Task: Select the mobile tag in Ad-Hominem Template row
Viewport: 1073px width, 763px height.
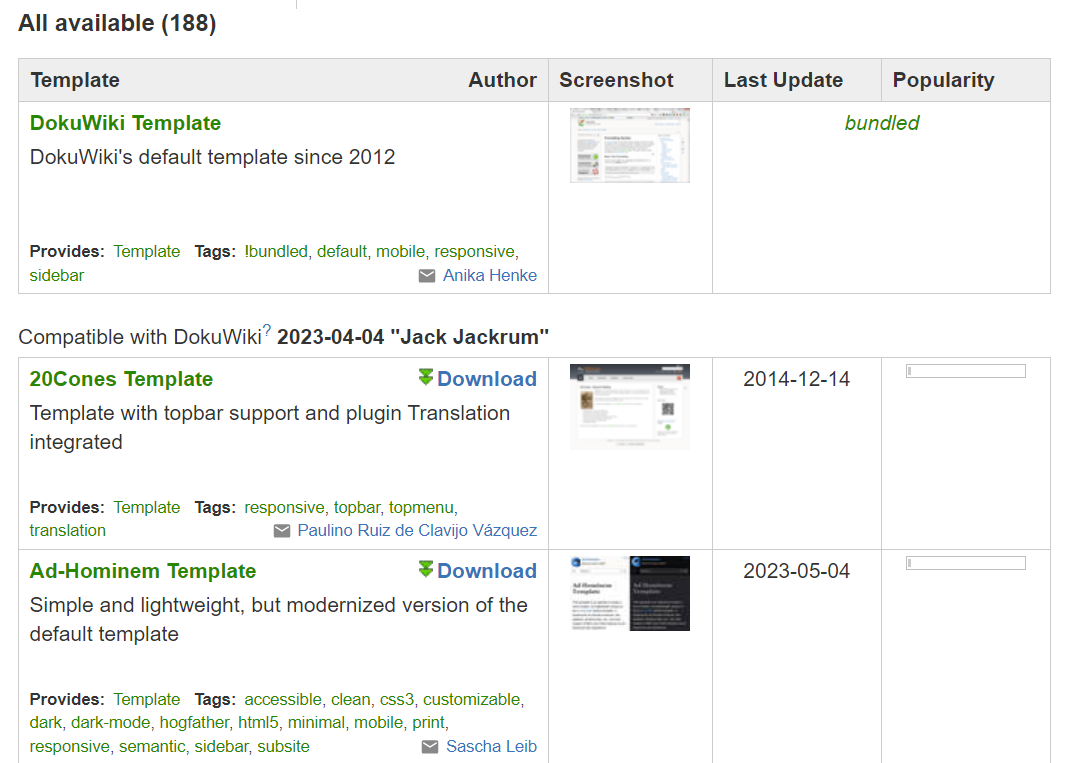Action: (x=378, y=723)
